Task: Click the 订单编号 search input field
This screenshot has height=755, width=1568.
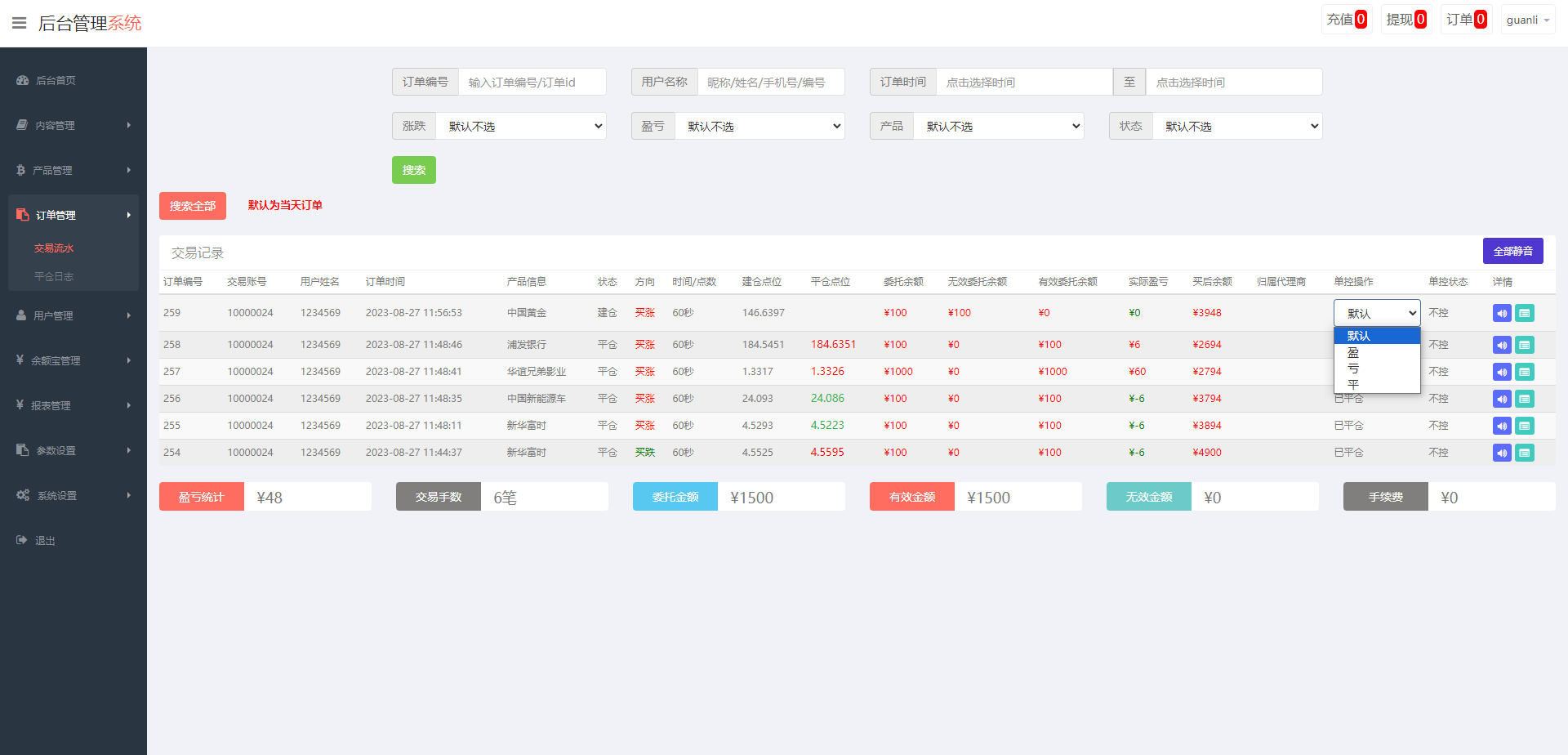Action: pyautogui.click(x=532, y=81)
